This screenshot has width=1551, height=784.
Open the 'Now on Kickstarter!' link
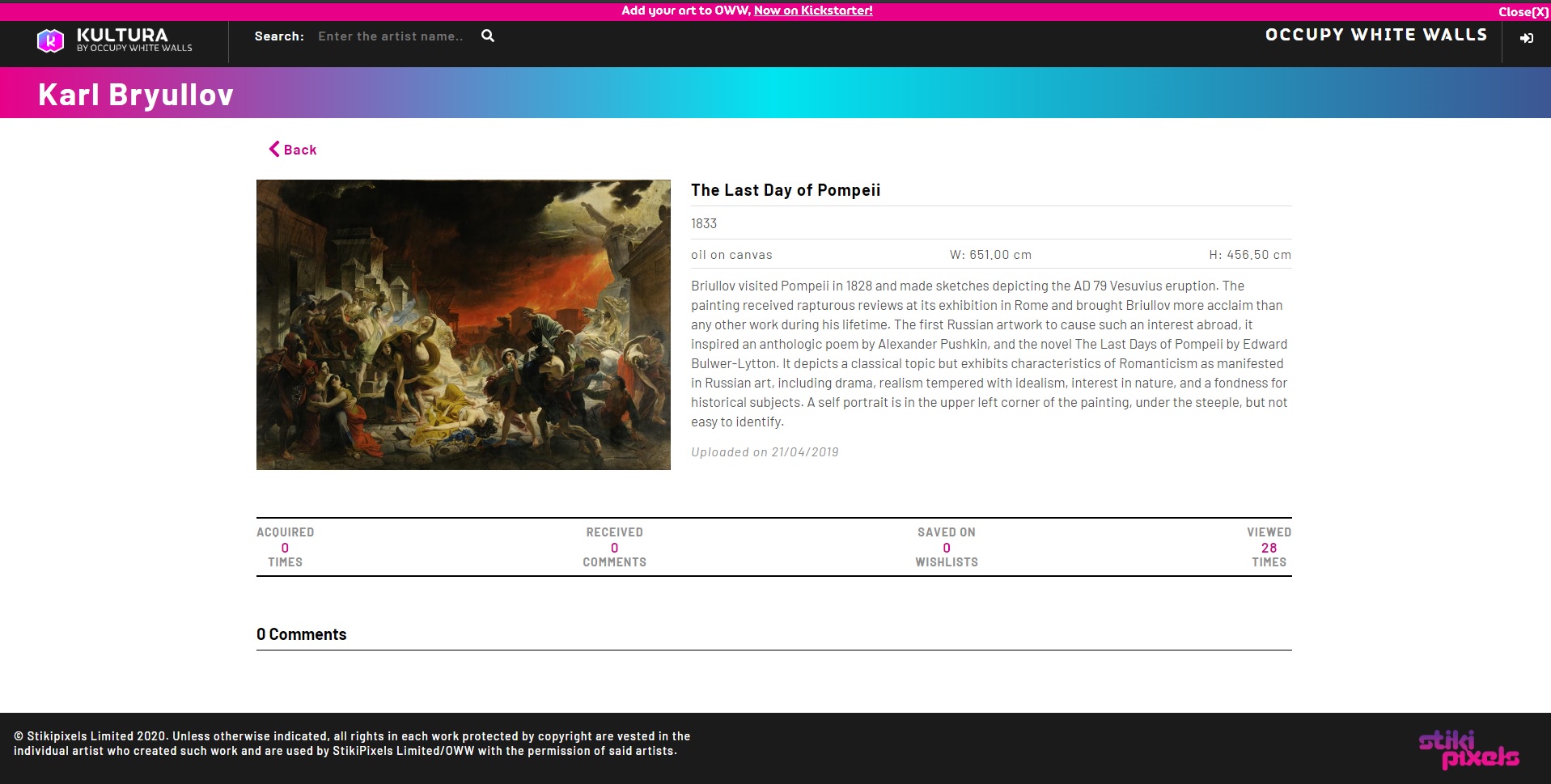[x=812, y=11]
